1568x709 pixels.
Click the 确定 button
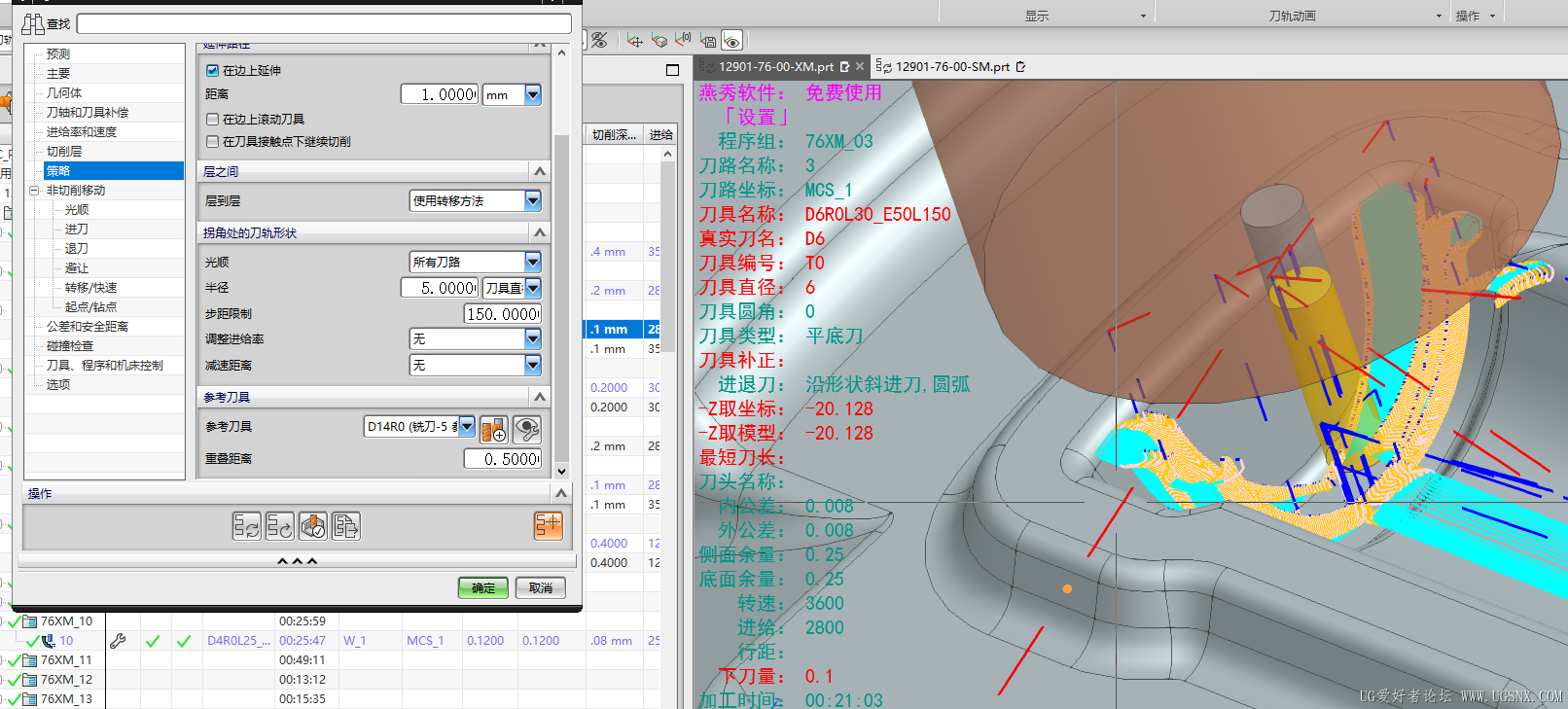pyautogui.click(x=482, y=587)
